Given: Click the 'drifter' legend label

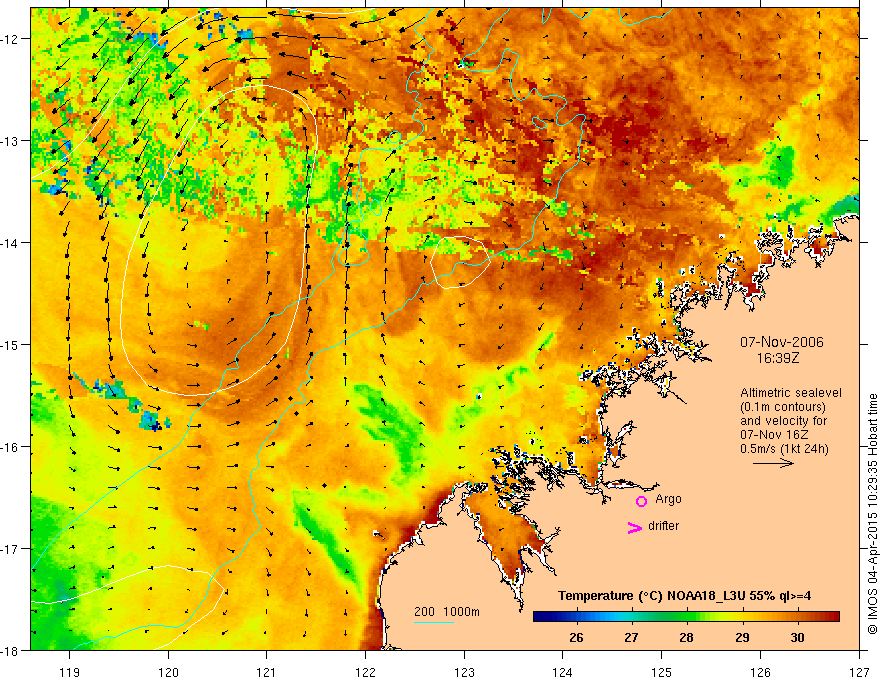Looking at the screenshot, I should (663, 526).
